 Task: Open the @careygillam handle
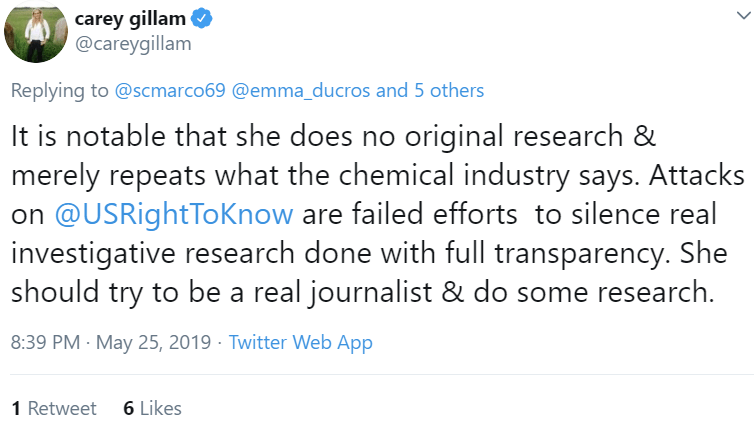(x=133, y=44)
